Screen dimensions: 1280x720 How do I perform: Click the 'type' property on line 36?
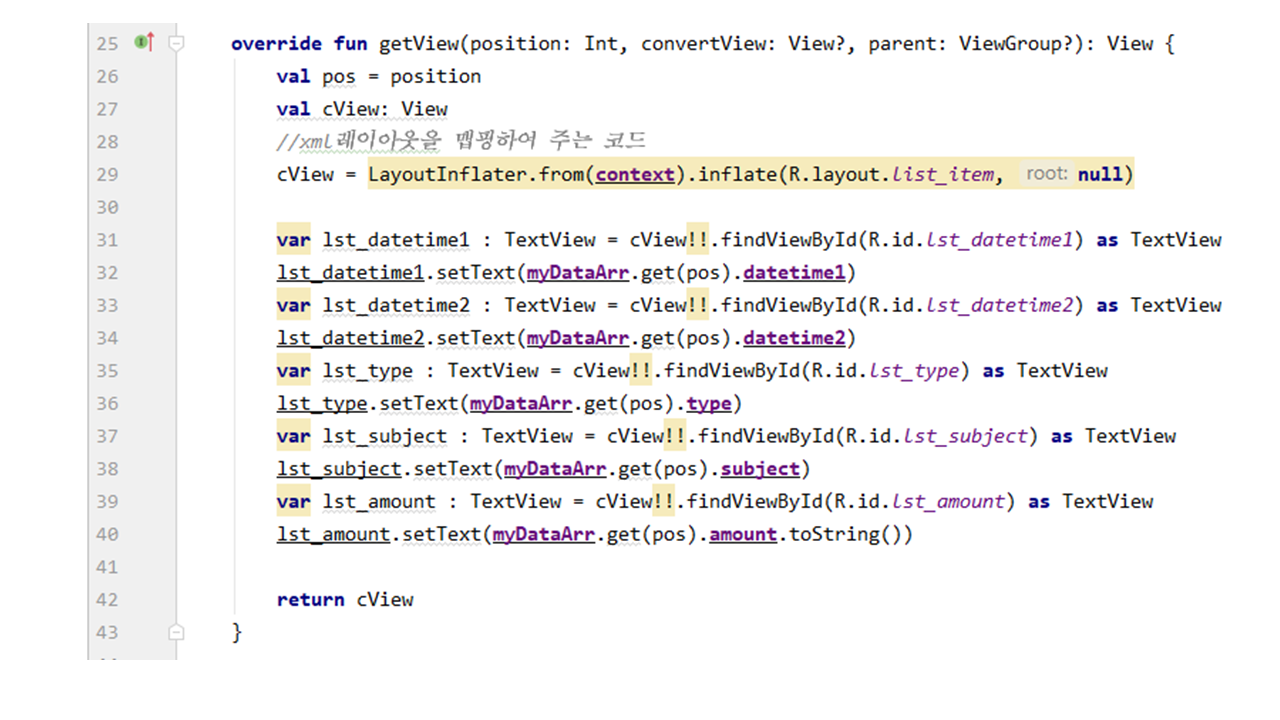[x=709, y=404]
